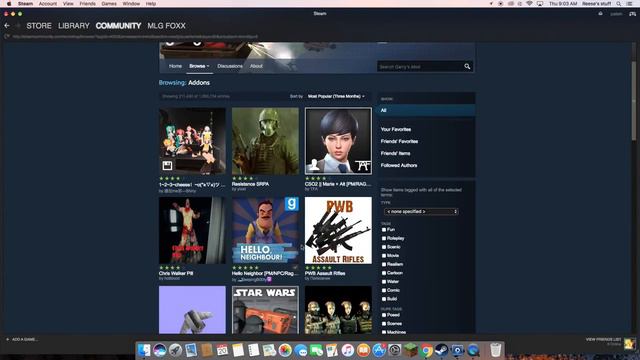Switch to the Workshop Home tab
This screenshot has height=360, width=640.
pyautogui.click(x=176, y=66)
